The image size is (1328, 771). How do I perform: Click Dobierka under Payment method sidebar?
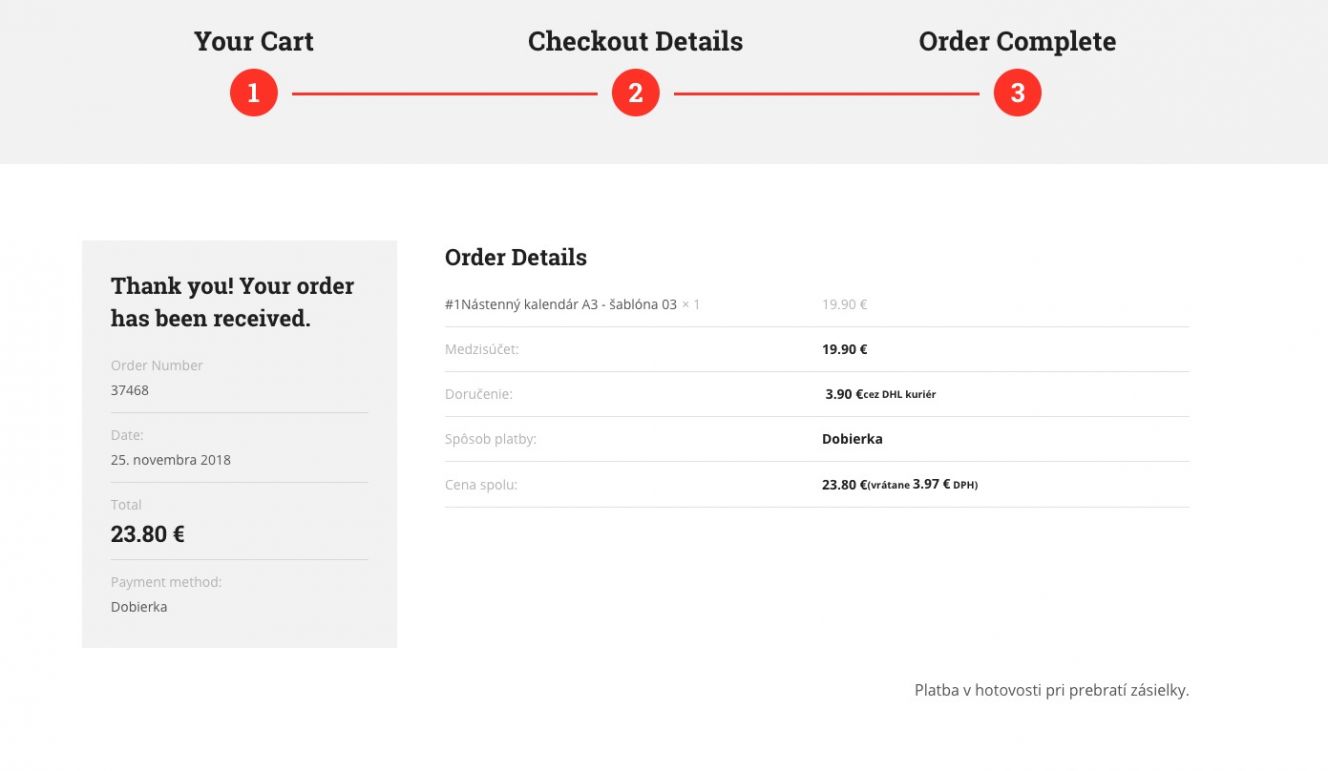(x=139, y=607)
